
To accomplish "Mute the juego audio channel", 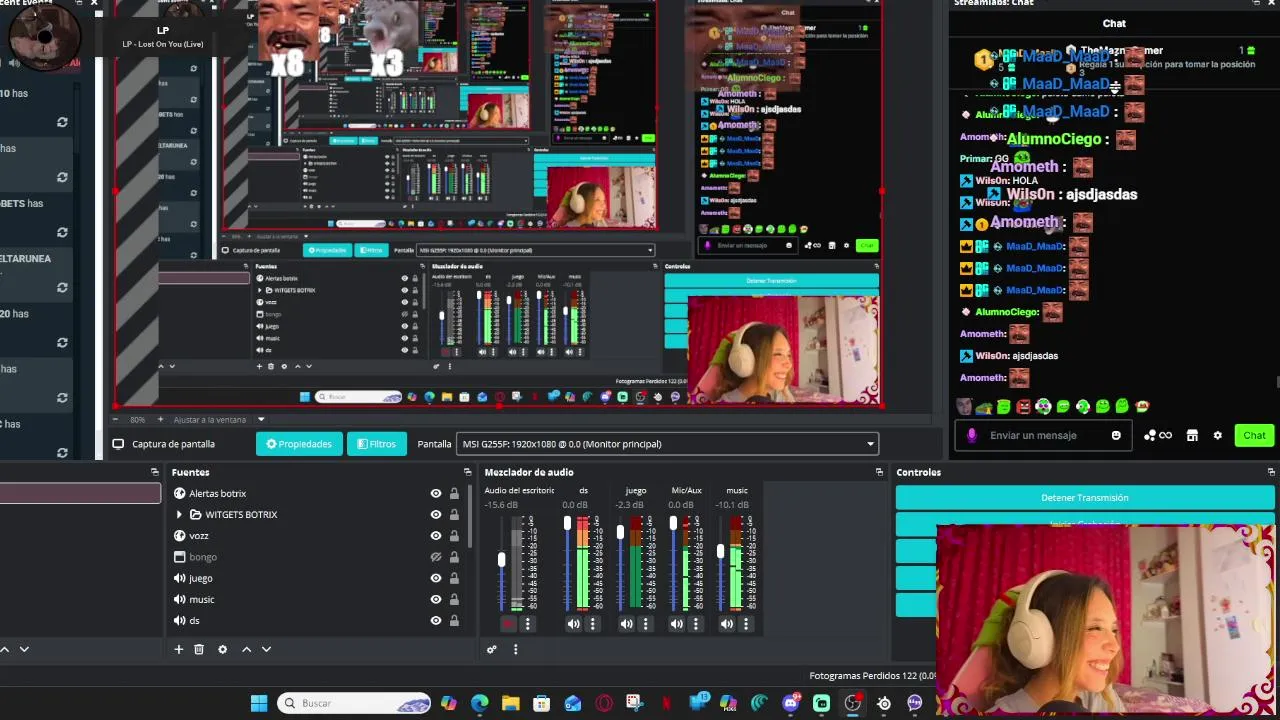I will (x=626, y=624).
